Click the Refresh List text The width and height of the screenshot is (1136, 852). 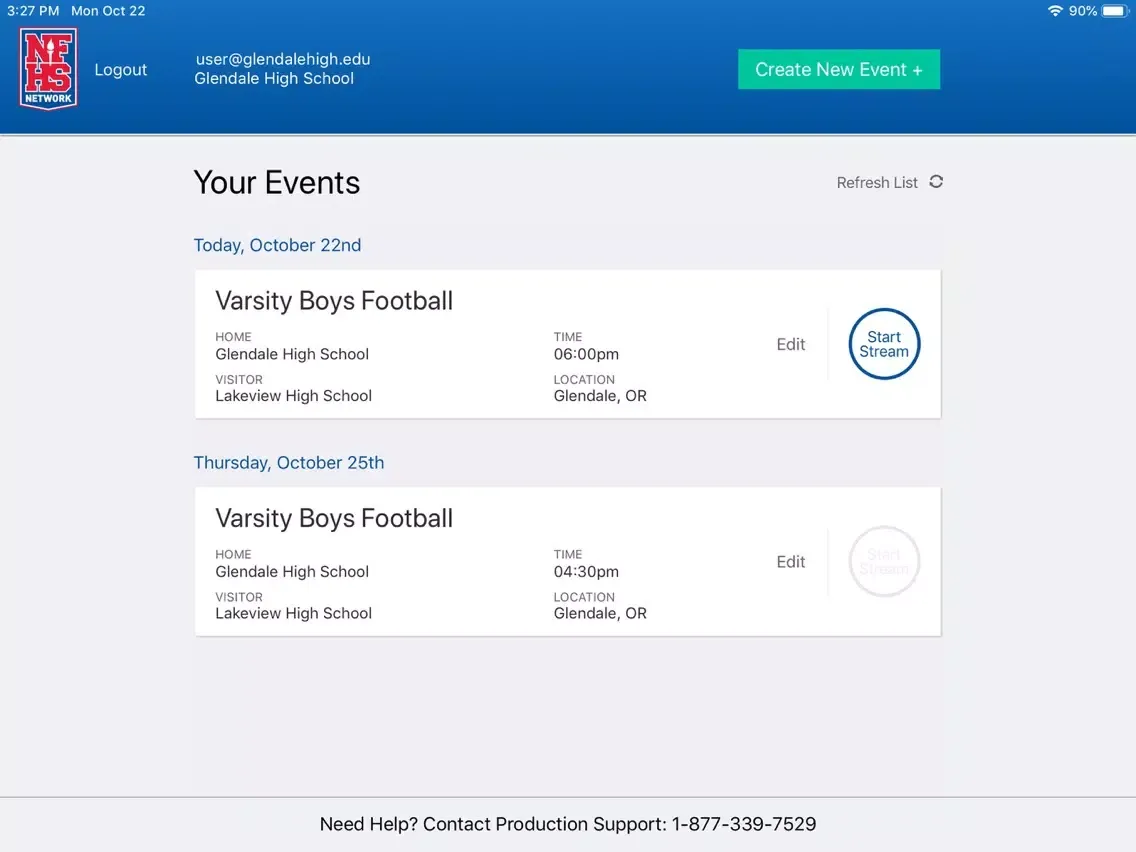(x=877, y=183)
